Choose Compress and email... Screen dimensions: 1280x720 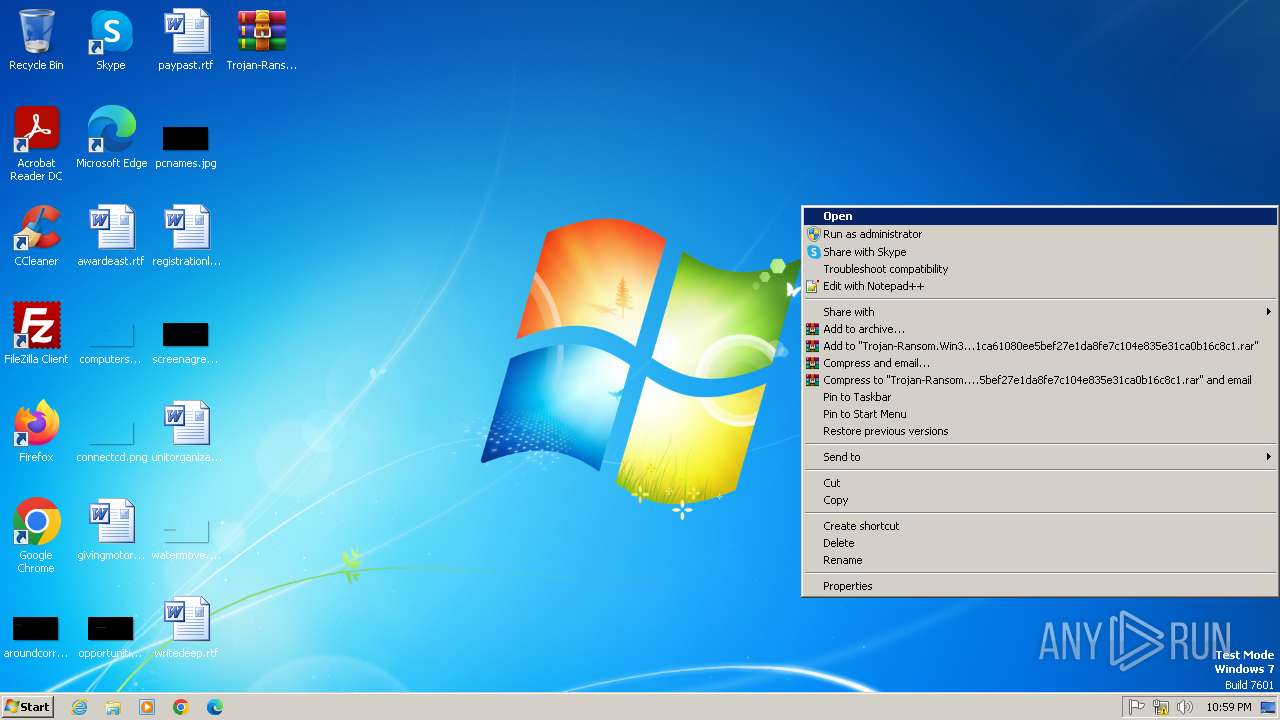click(x=1040, y=363)
